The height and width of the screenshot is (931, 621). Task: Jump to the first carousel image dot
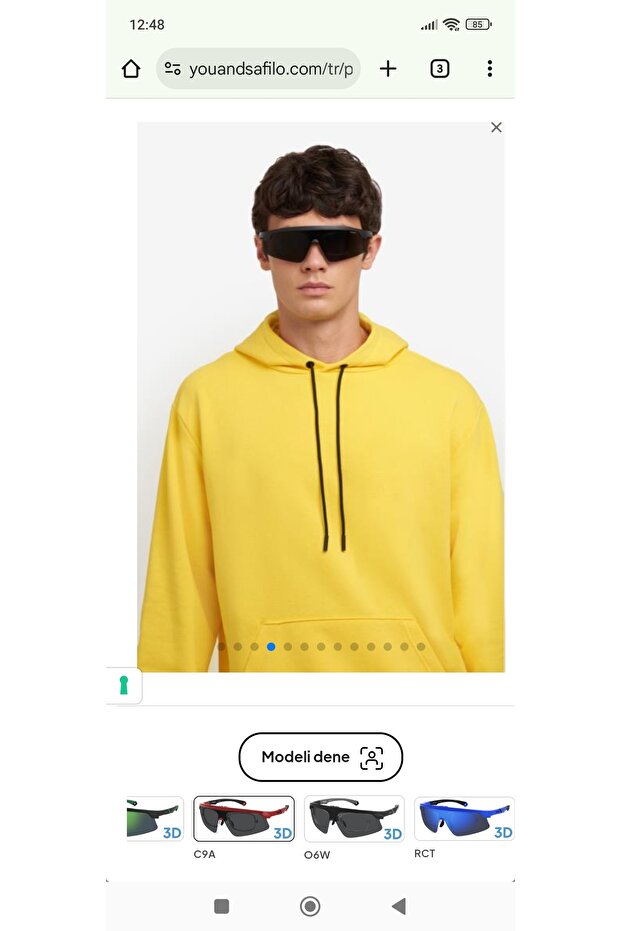click(x=221, y=647)
